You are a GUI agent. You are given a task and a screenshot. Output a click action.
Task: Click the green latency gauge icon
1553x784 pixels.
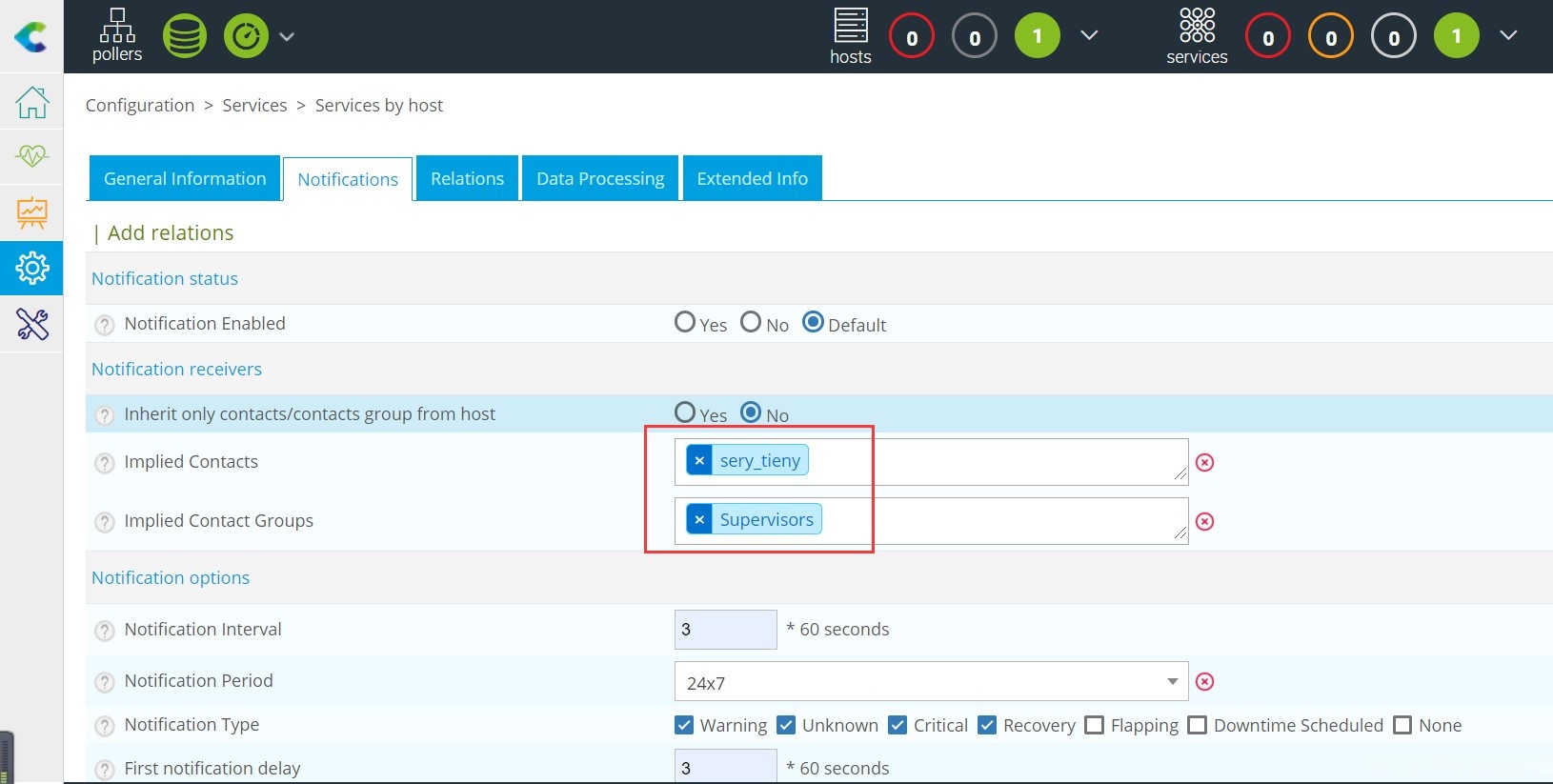point(246,36)
